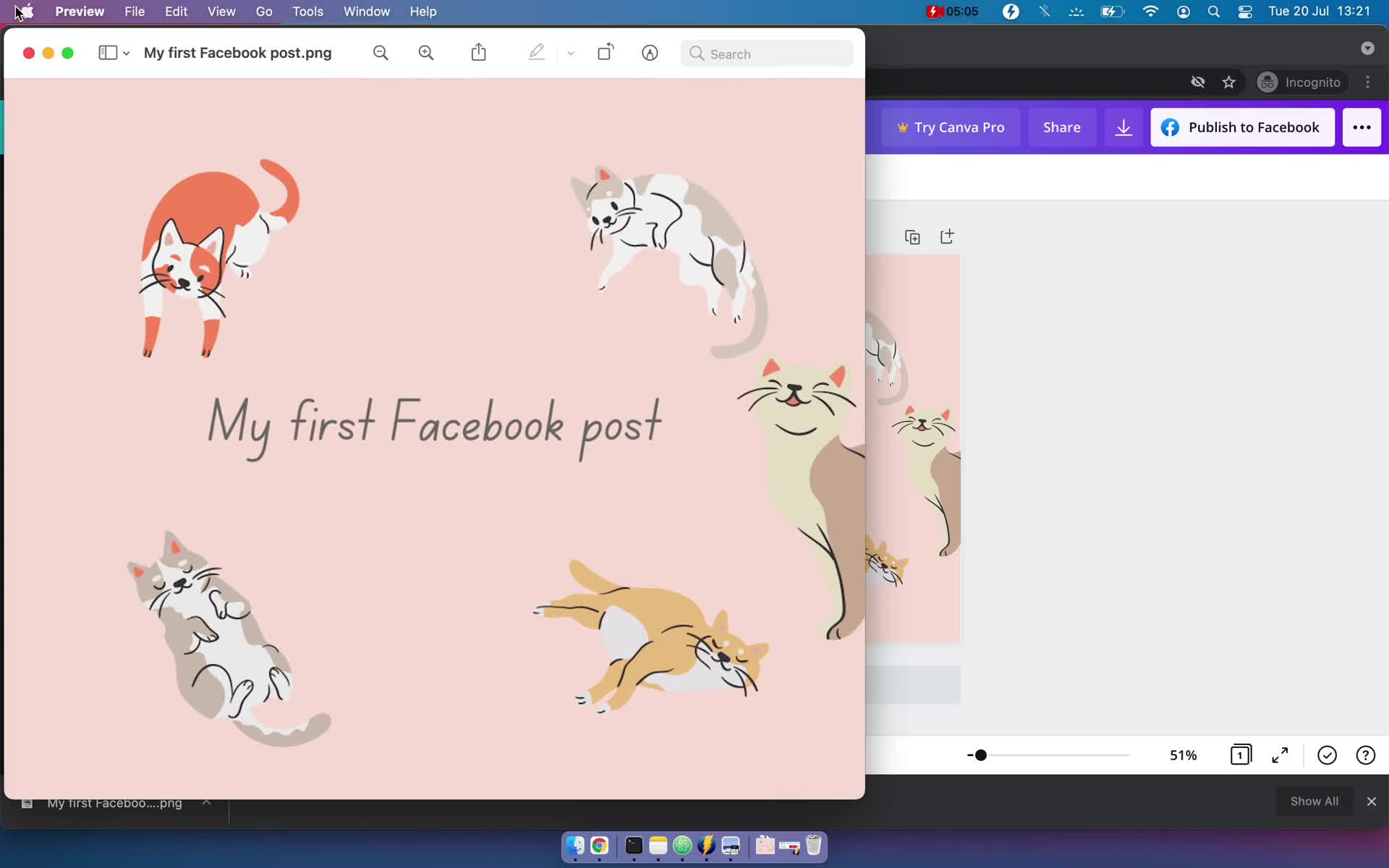Image resolution: width=1389 pixels, height=868 pixels.
Task: Open Terminal from the Dock
Action: [634, 846]
